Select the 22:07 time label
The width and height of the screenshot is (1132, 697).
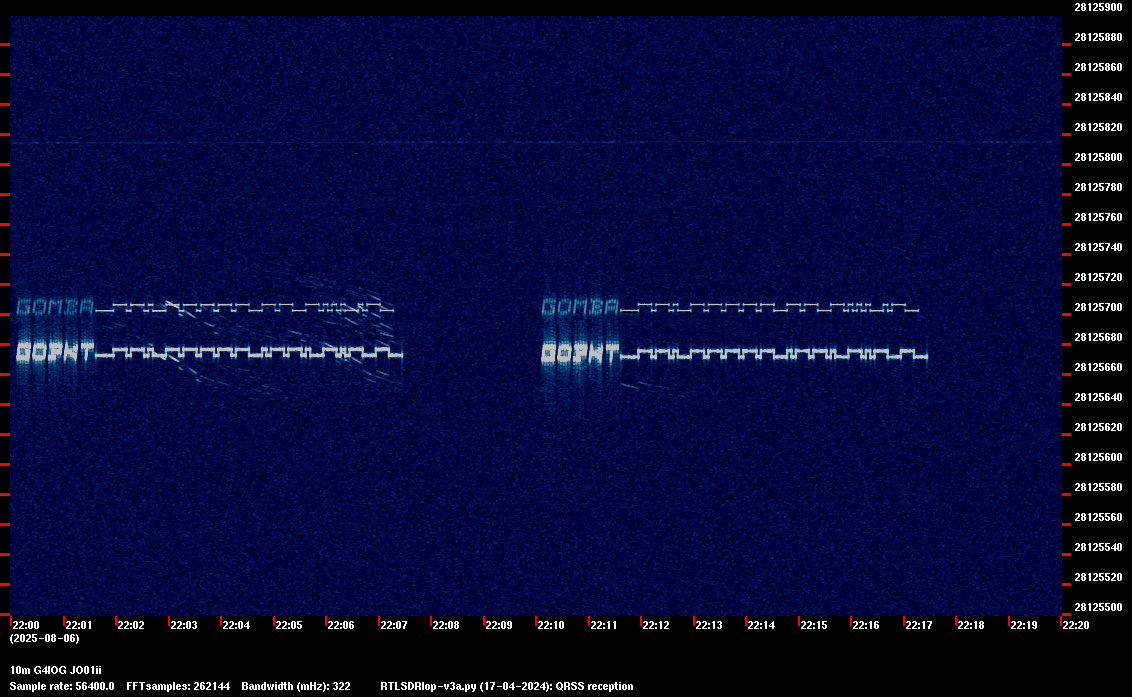tap(393, 625)
